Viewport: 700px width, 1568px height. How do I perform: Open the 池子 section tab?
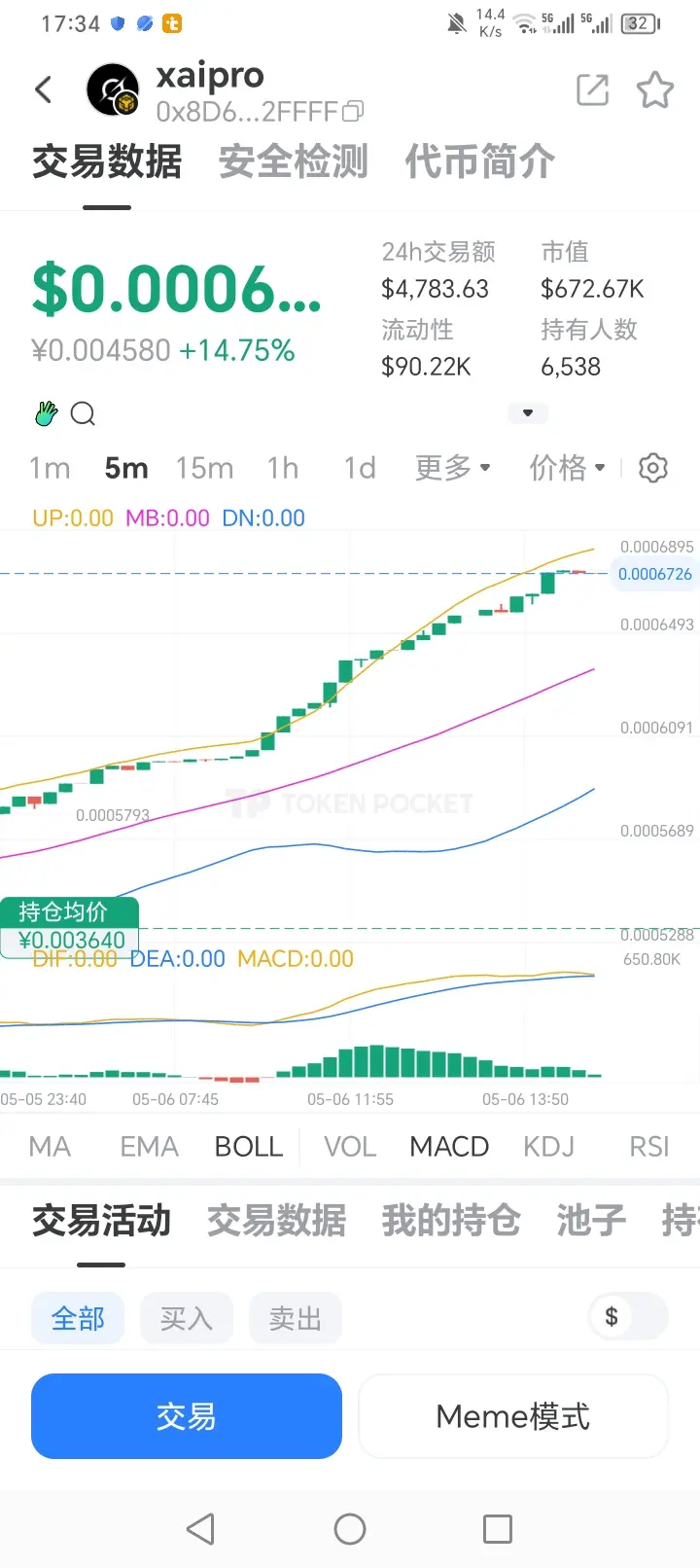click(591, 1220)
